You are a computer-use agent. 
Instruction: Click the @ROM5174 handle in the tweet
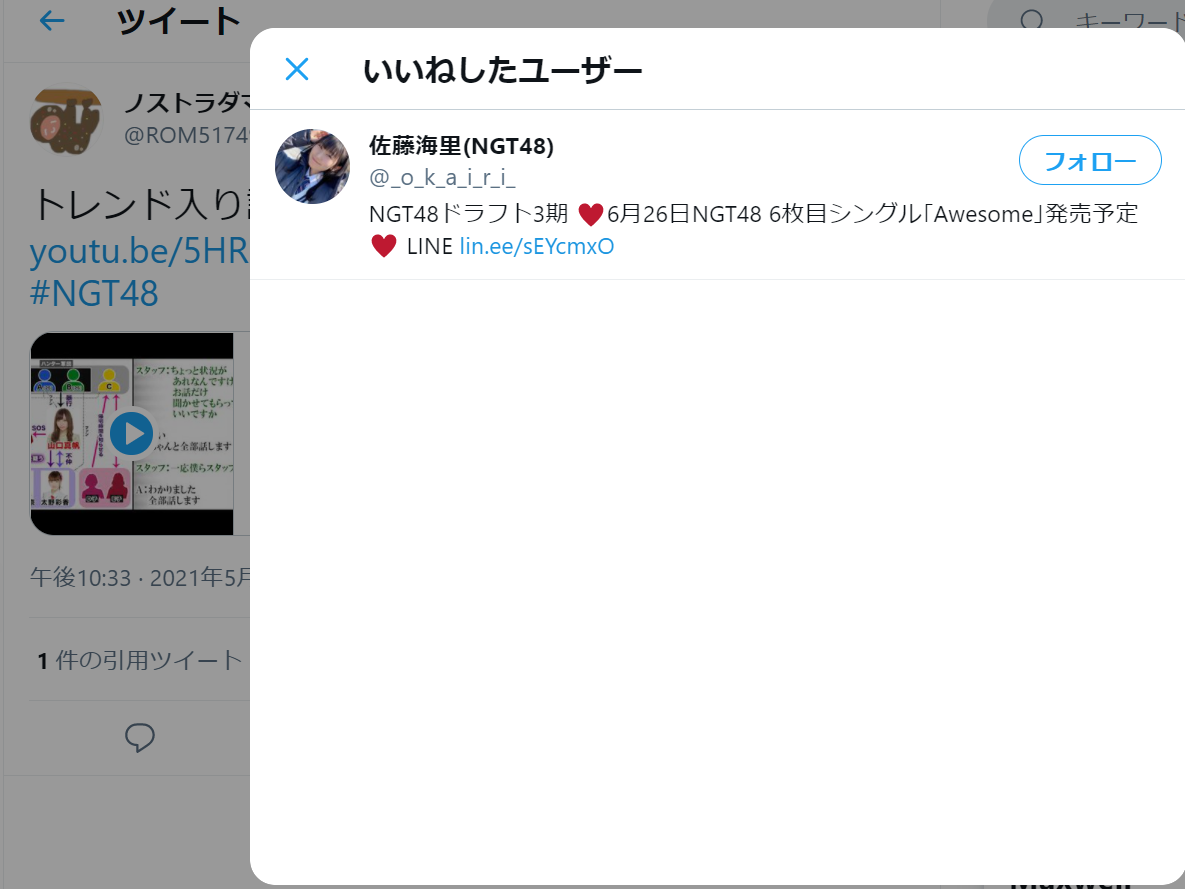[x=187, y=135]
